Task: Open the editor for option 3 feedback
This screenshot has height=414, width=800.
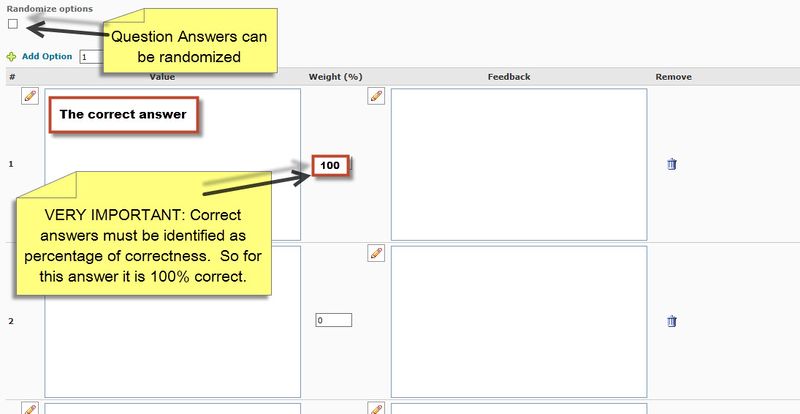Action: [376, 409]
